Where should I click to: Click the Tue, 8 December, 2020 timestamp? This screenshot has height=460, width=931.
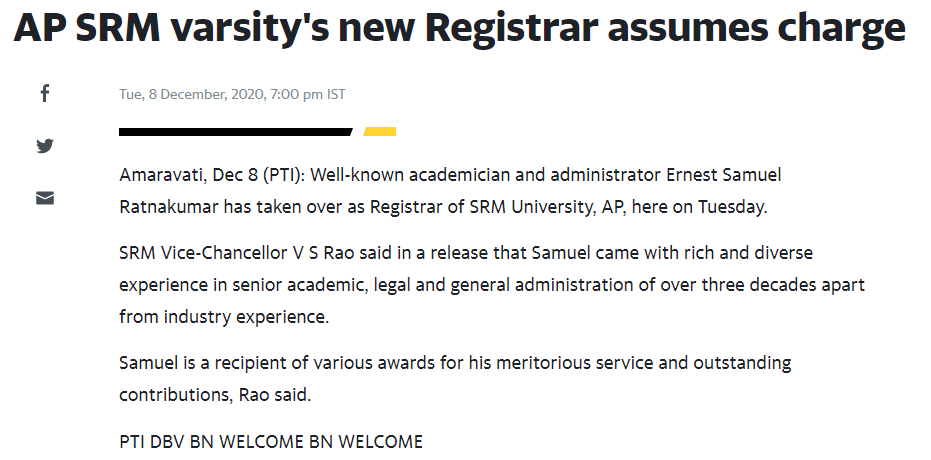(232, 95)
